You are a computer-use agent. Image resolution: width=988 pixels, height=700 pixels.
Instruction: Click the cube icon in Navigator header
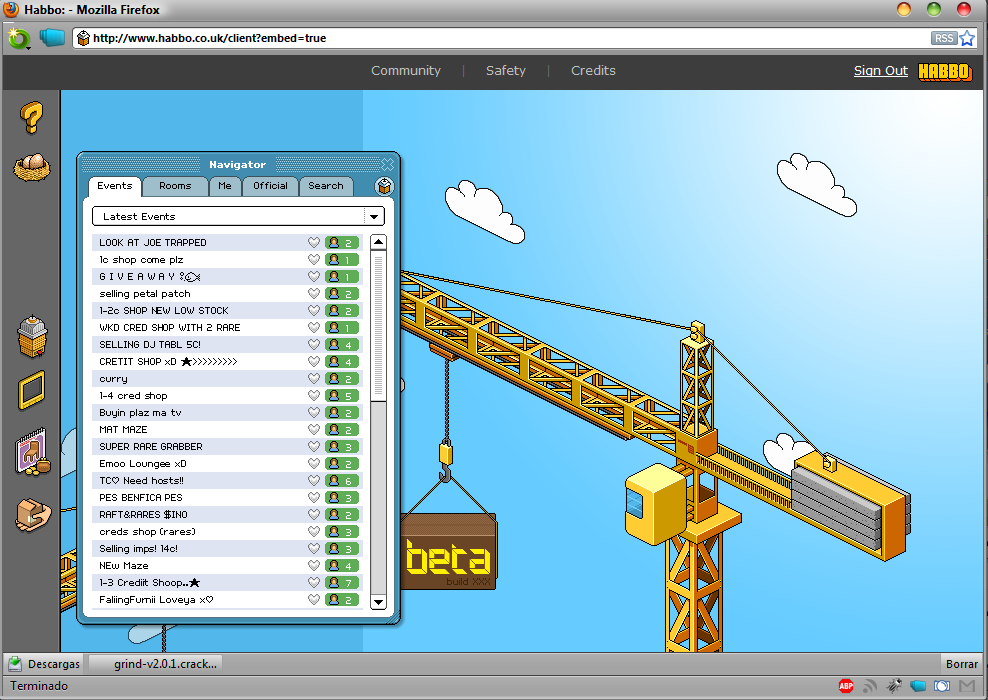tap(384, 186)
